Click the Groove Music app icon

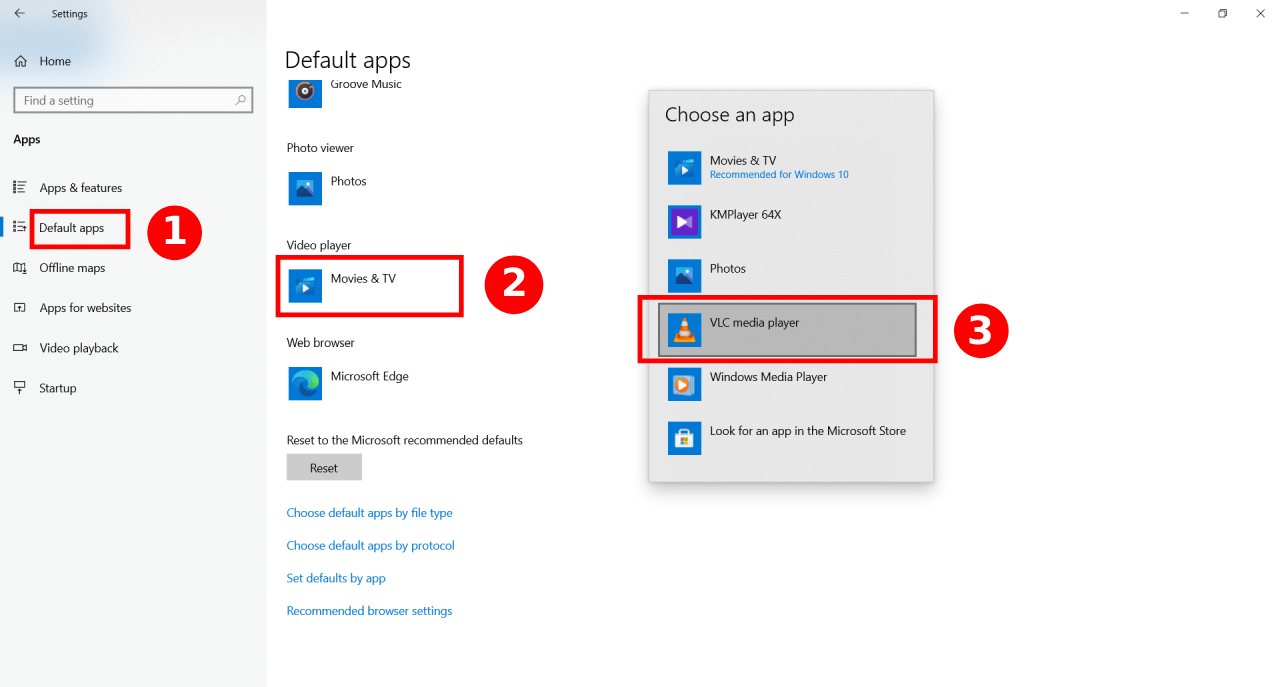point(305,92)
